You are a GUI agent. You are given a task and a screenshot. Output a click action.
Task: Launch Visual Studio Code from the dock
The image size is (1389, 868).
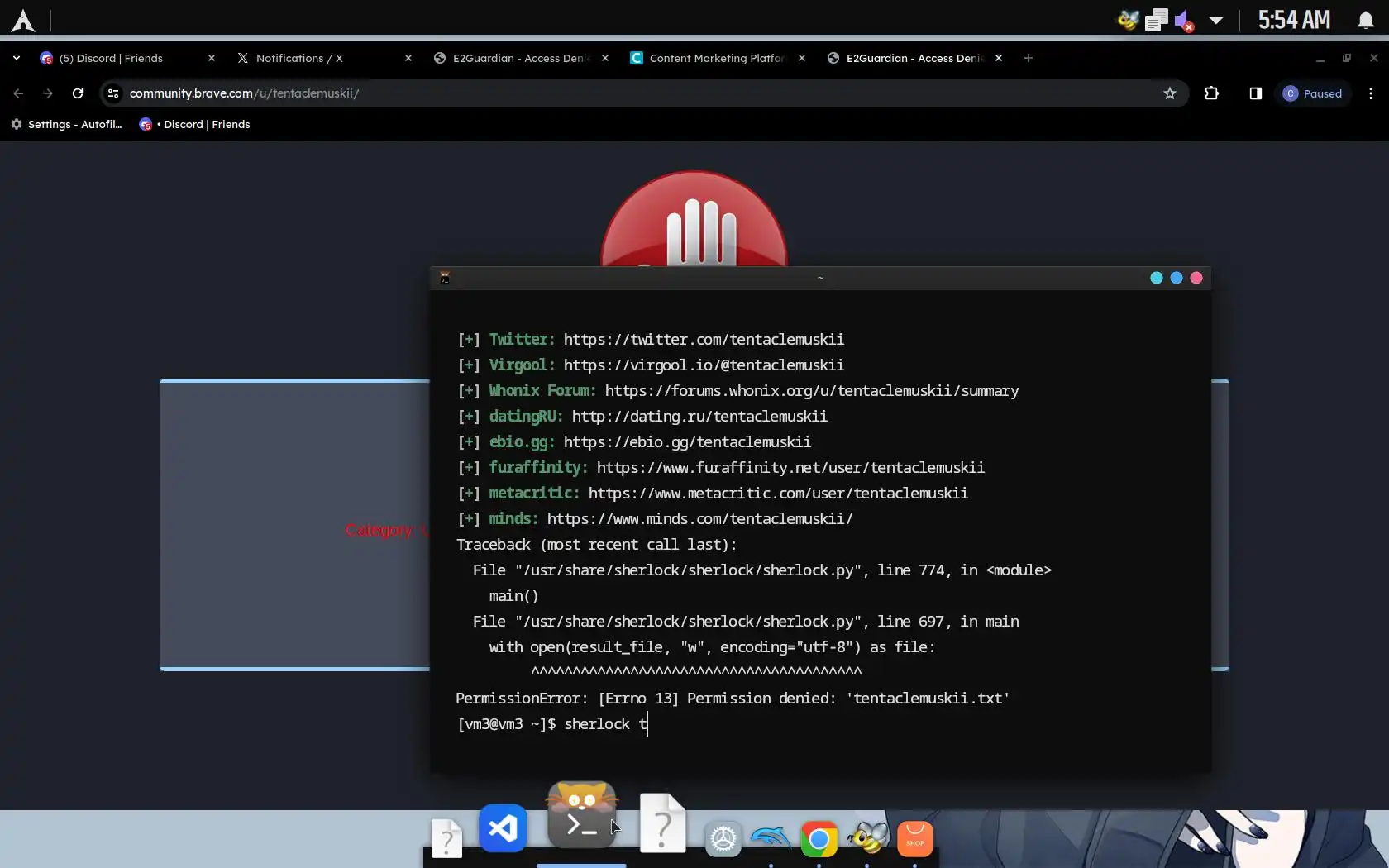(503, 827)
